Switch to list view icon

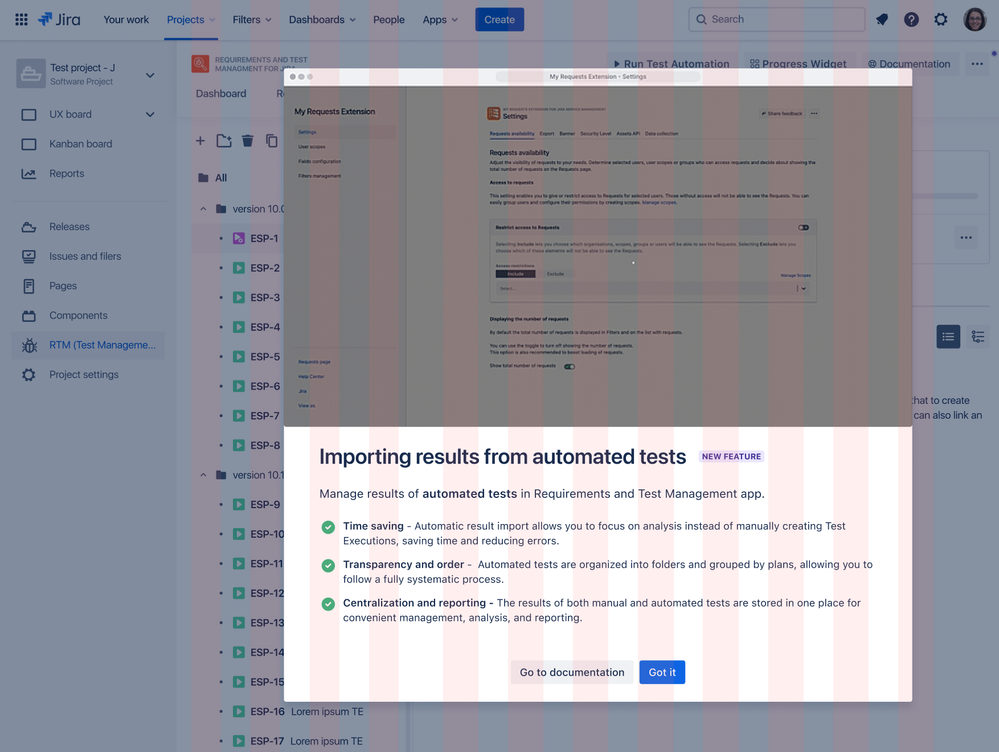[948, 336]
